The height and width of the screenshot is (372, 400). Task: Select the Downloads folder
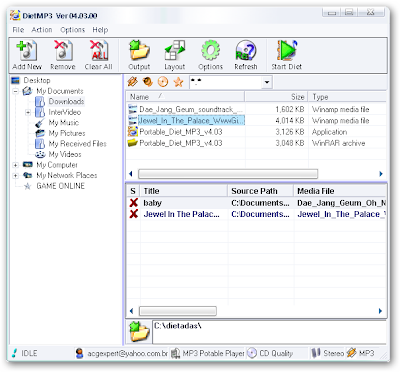pos(66,101)
